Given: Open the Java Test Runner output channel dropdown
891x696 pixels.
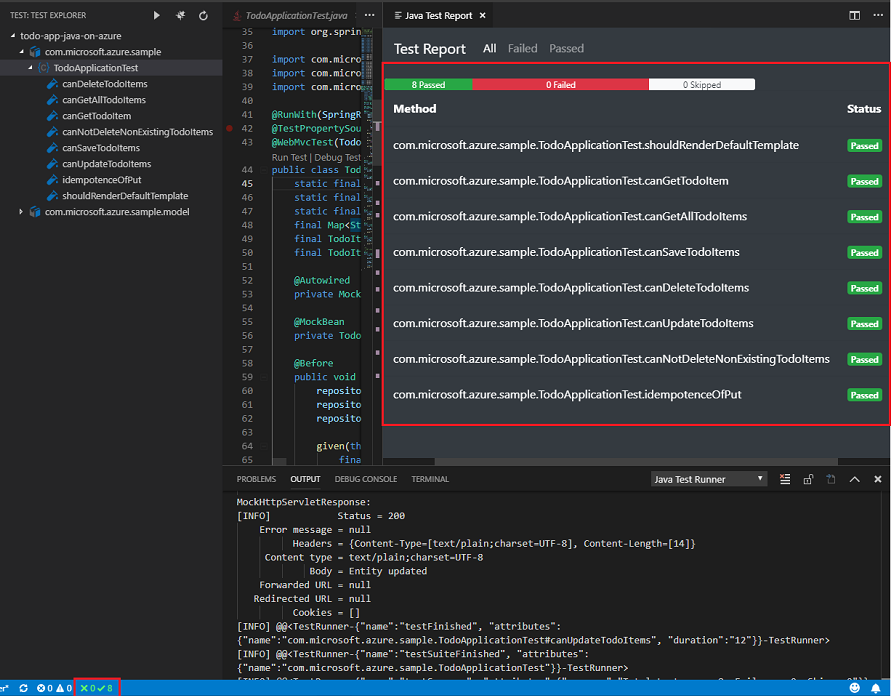Looking at the screenshot, I should [x=708, y=479].
